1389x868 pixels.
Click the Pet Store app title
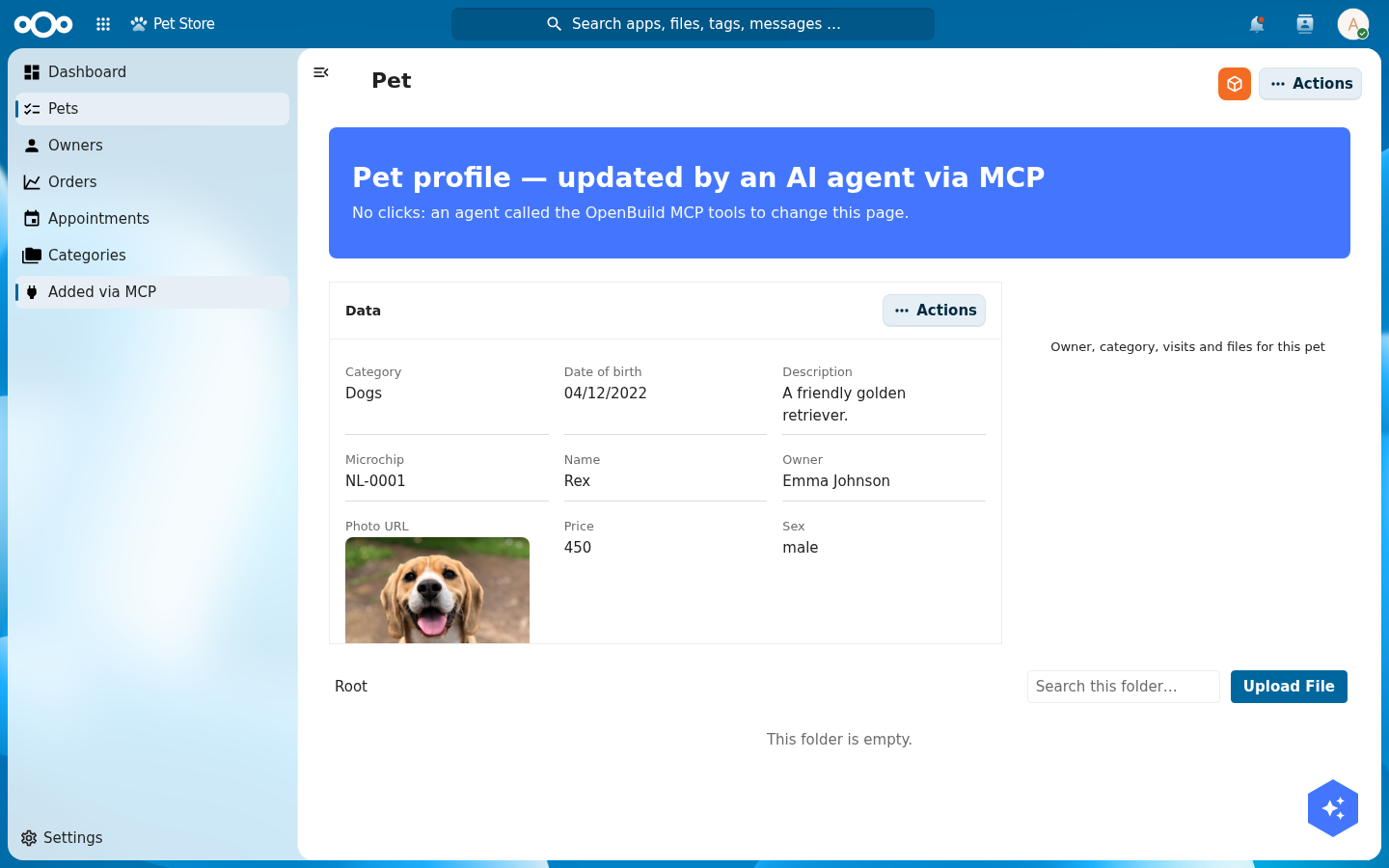(184, 24)
